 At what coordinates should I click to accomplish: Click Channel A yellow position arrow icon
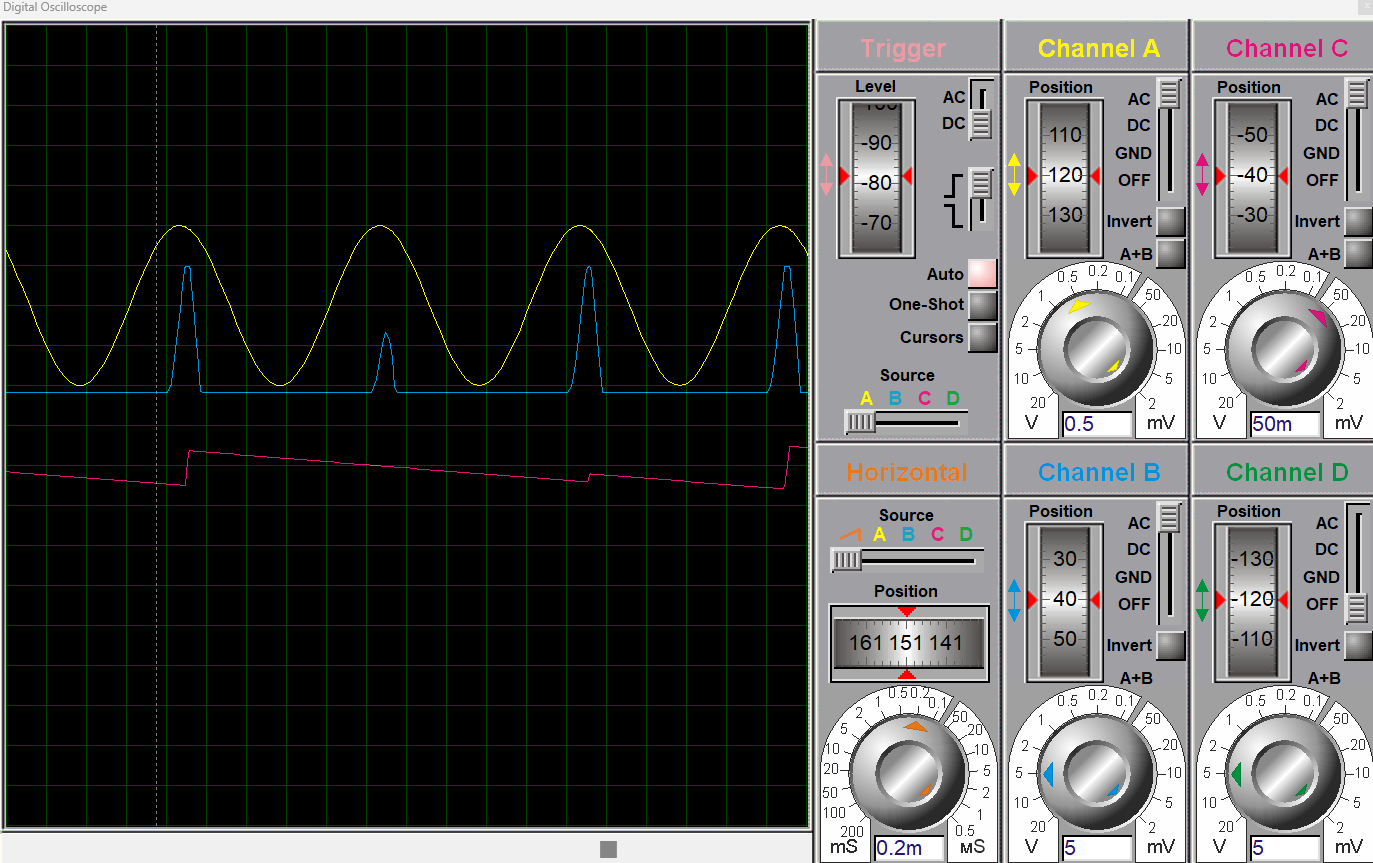1014,175
